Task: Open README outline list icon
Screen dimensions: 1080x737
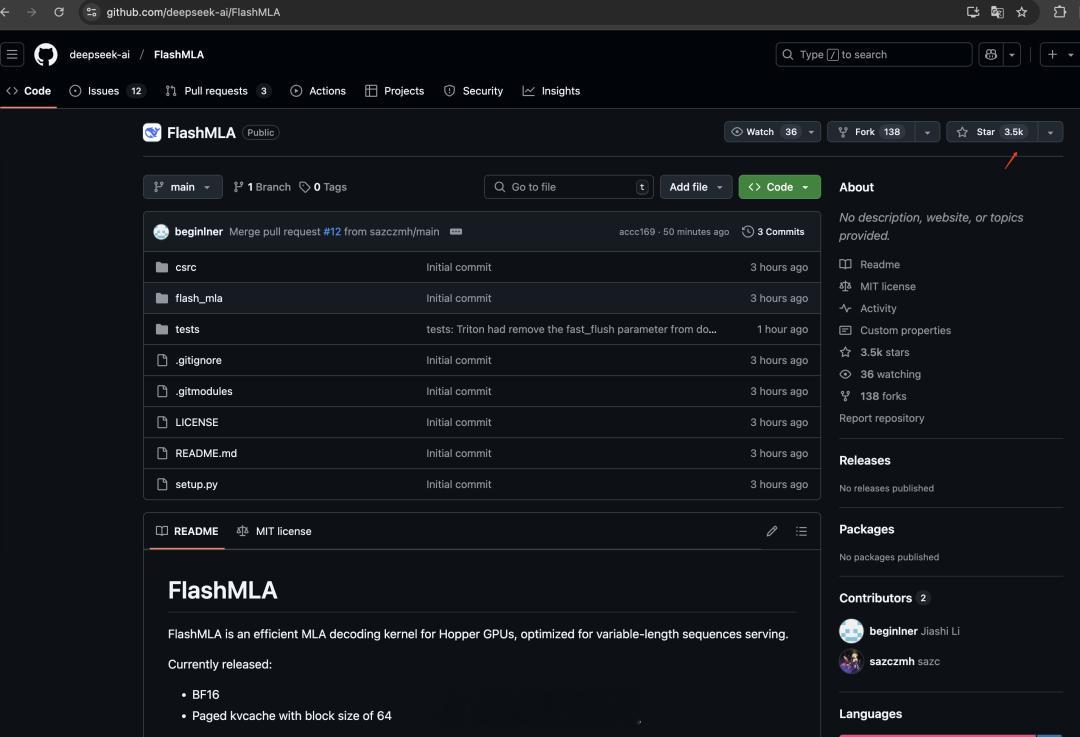Action: 801,531
